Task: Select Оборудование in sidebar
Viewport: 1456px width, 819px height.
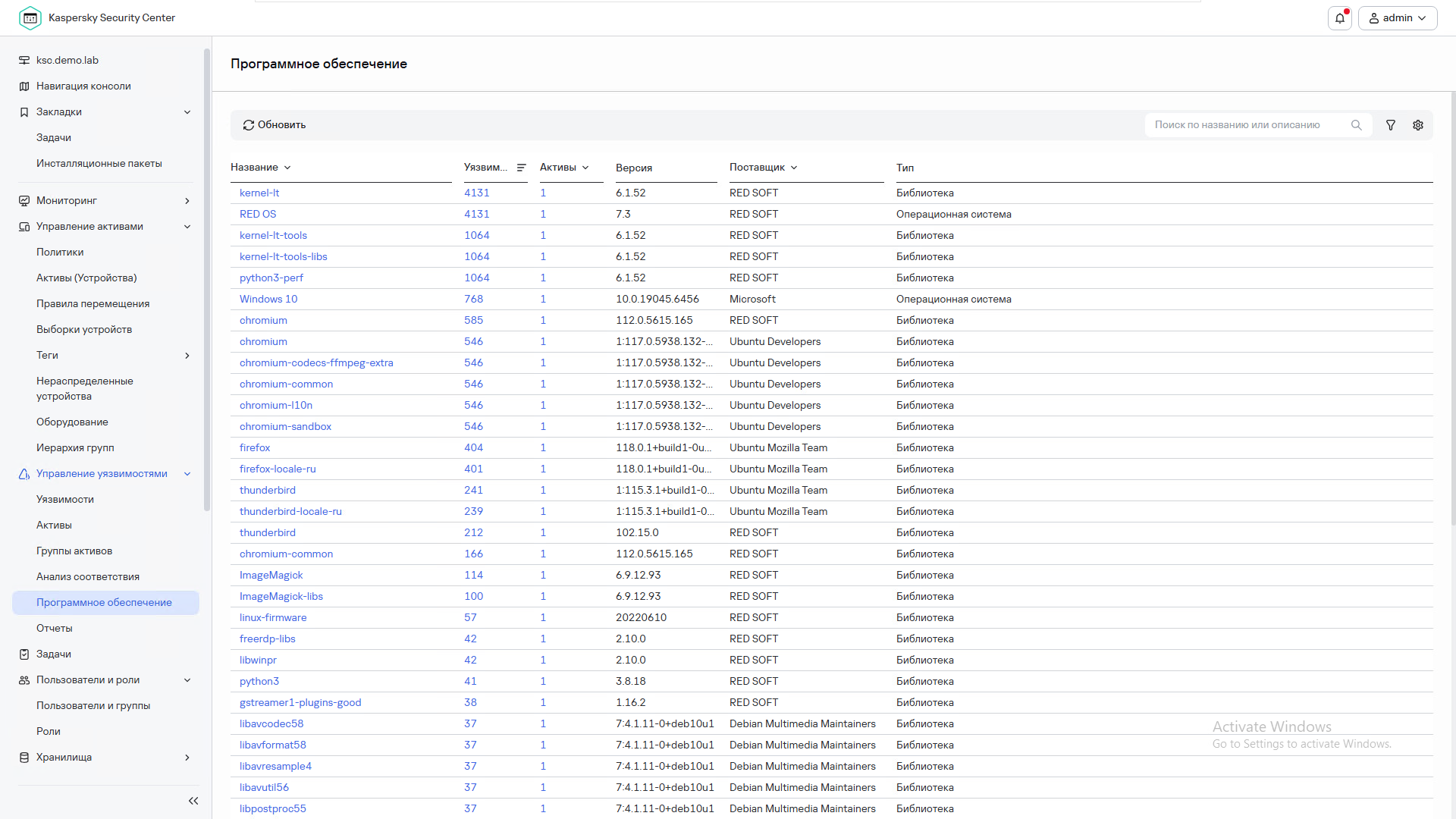Action: click(x=72, y=422)
